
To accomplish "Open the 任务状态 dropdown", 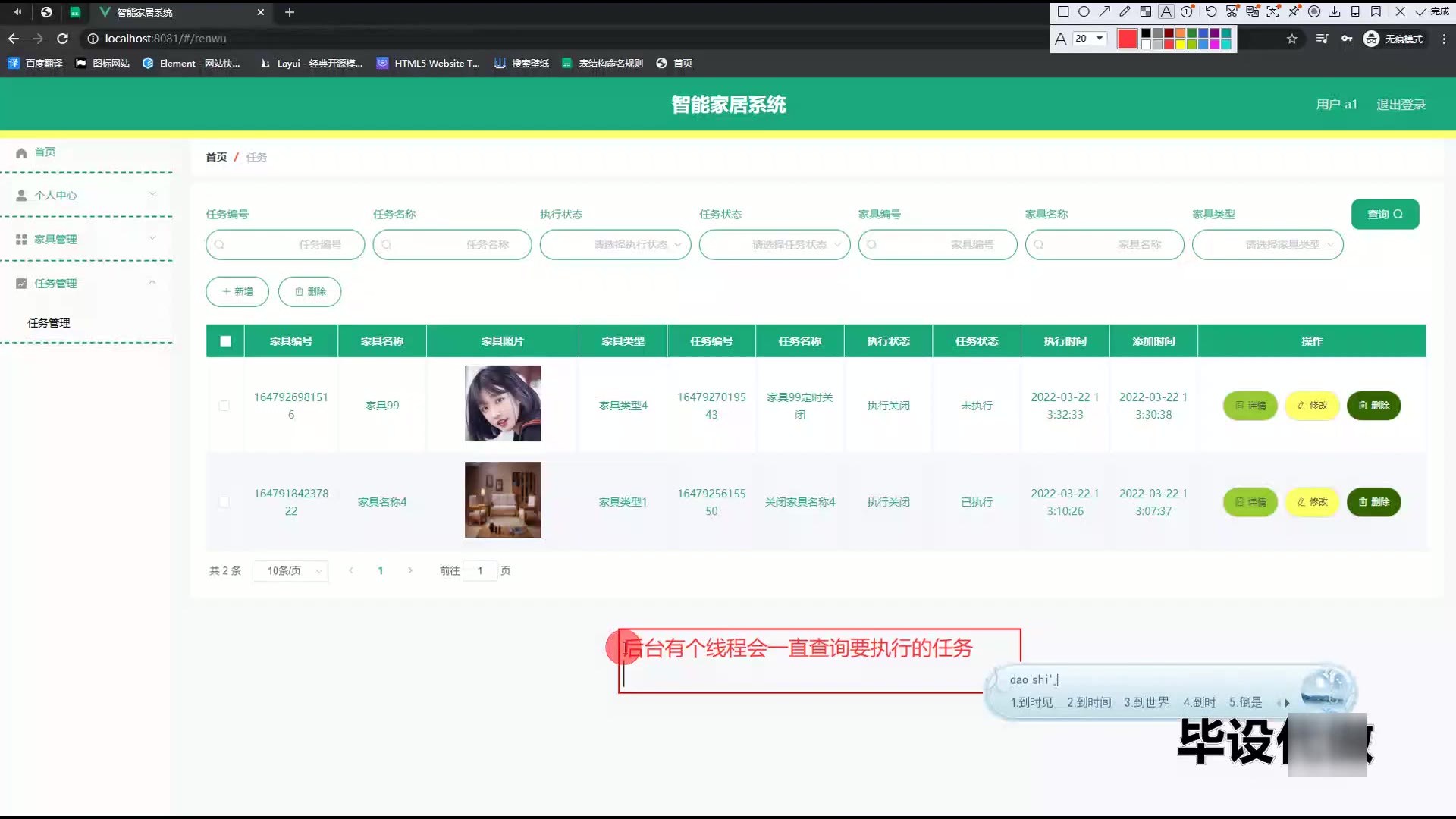I will (774, 244).
